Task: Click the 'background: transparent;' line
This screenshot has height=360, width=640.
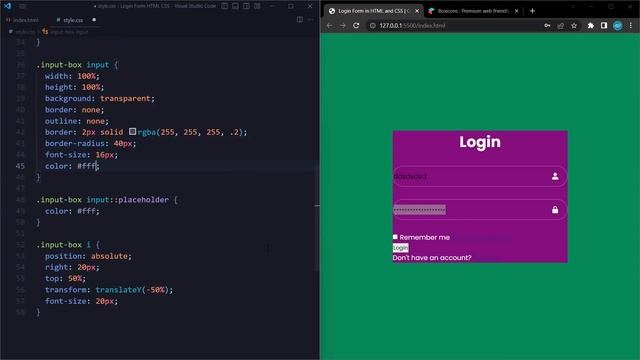Action: coord(100,98)
